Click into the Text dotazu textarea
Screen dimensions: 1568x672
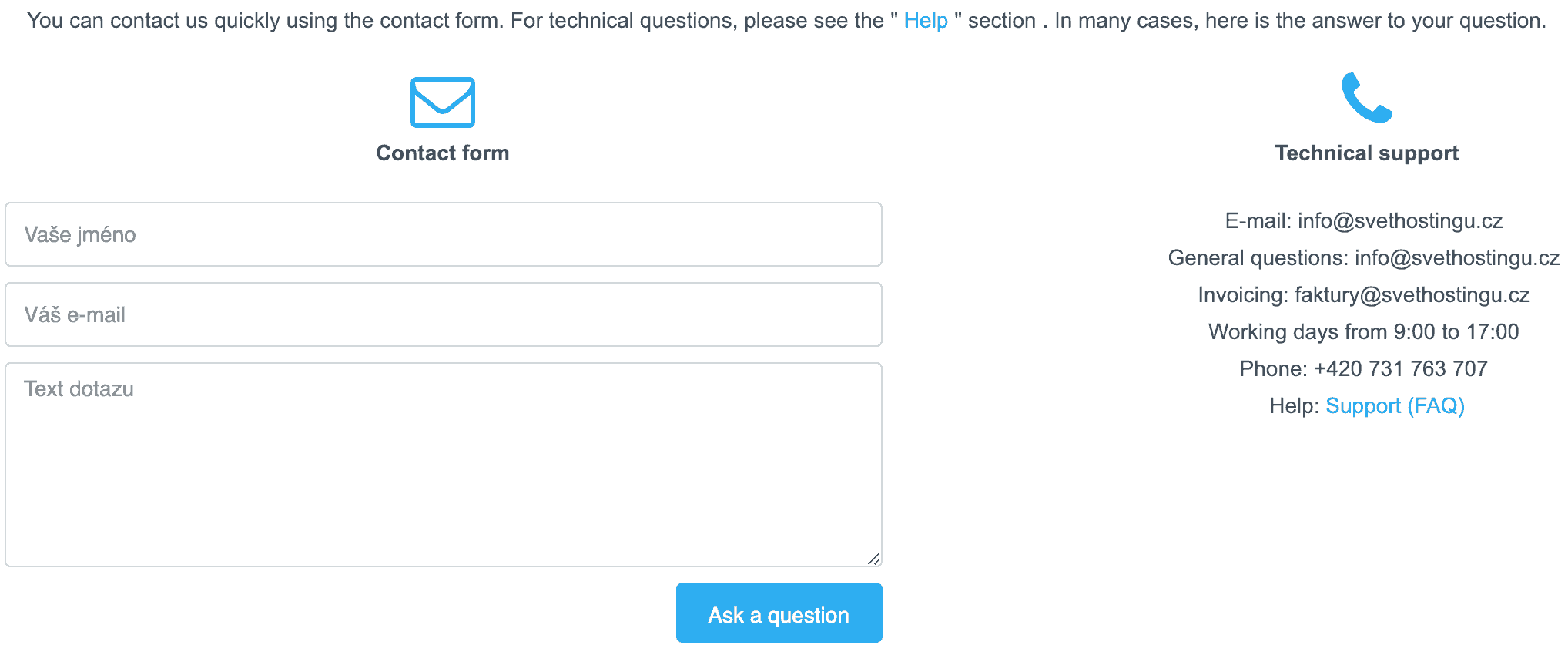(x=444, y=465)
